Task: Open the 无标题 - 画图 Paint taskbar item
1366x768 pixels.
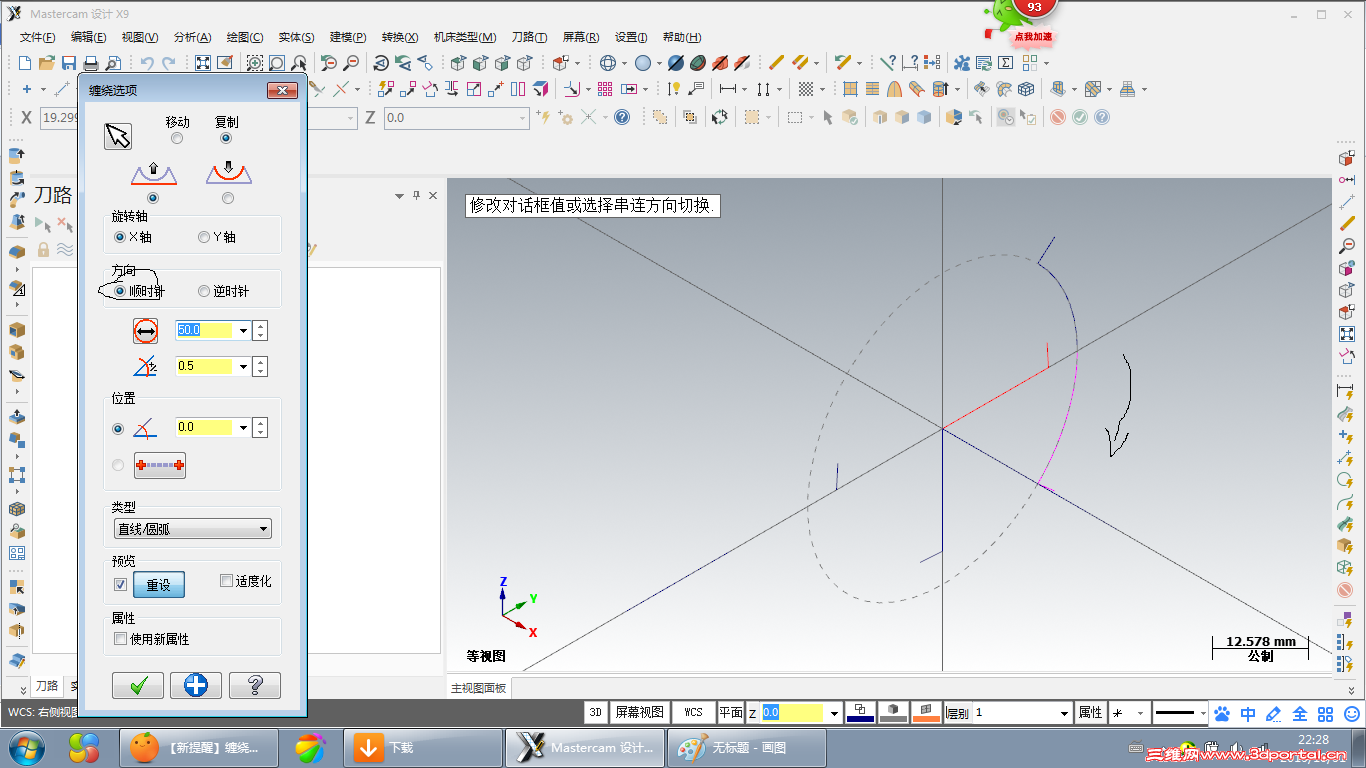Action: tap(747, 747)
